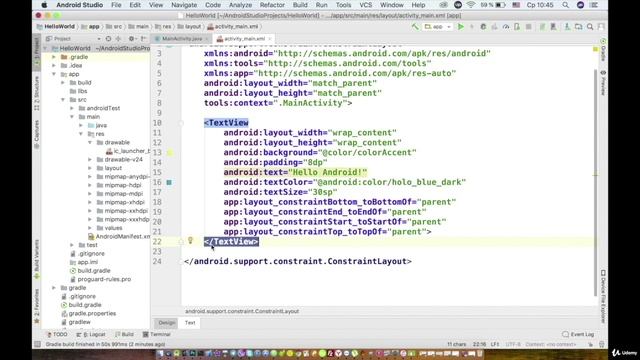This screenshot has height=360, width=640.
Task: Open the VCS menu
Action: [366, 5]
